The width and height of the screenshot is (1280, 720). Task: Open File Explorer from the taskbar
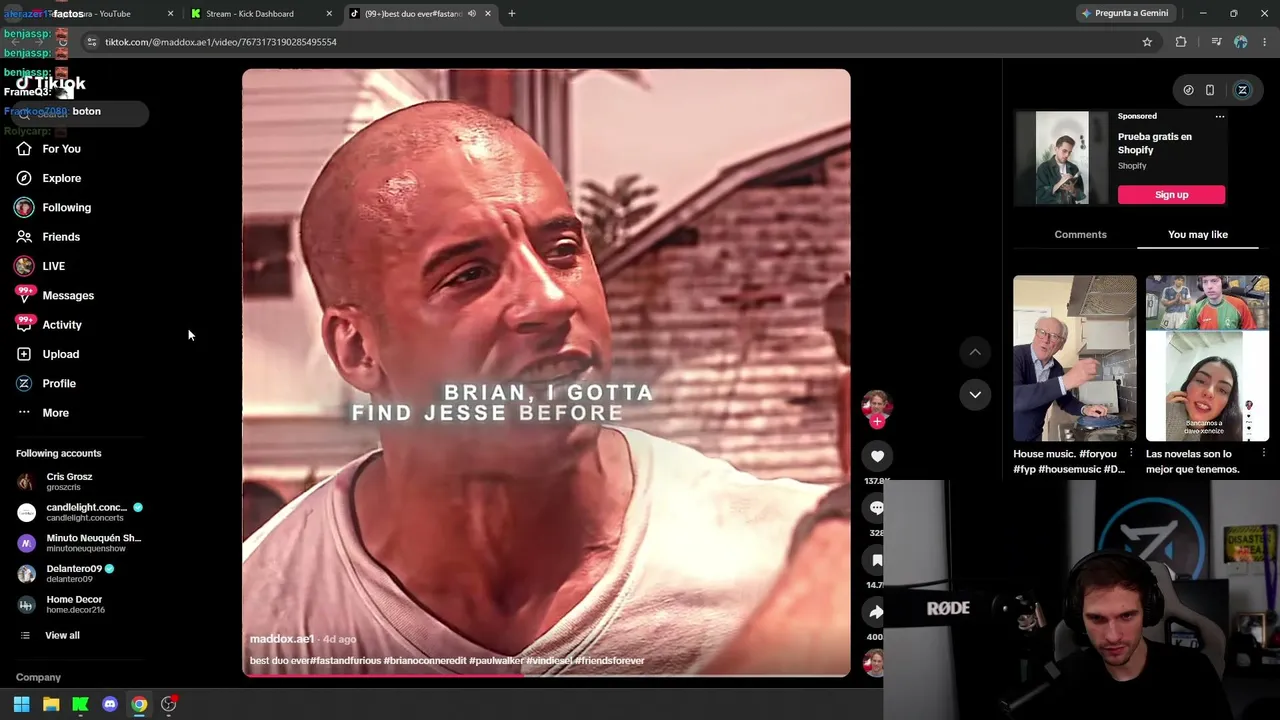[51, 704]
